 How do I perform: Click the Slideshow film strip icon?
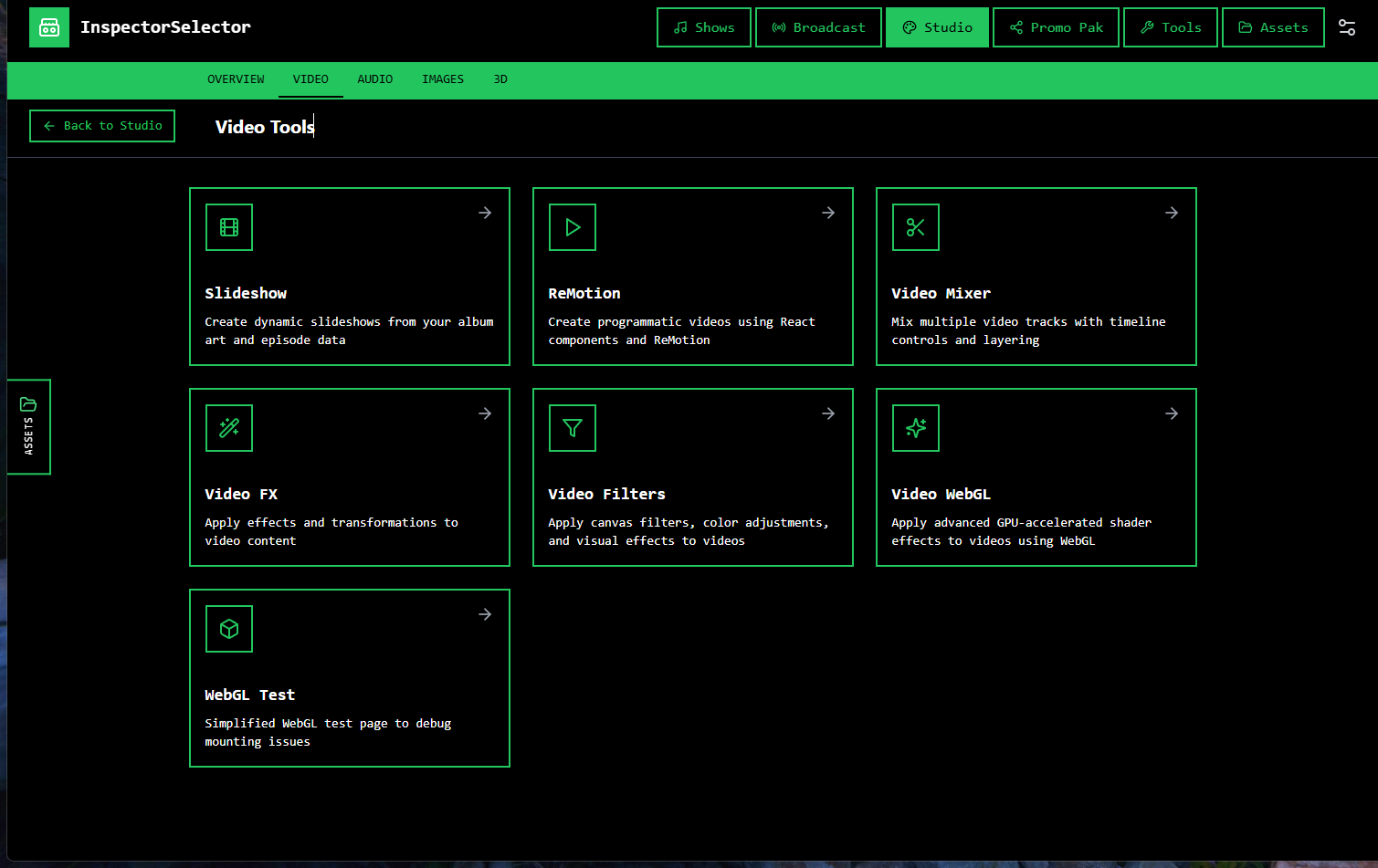(x=229, y=227)
